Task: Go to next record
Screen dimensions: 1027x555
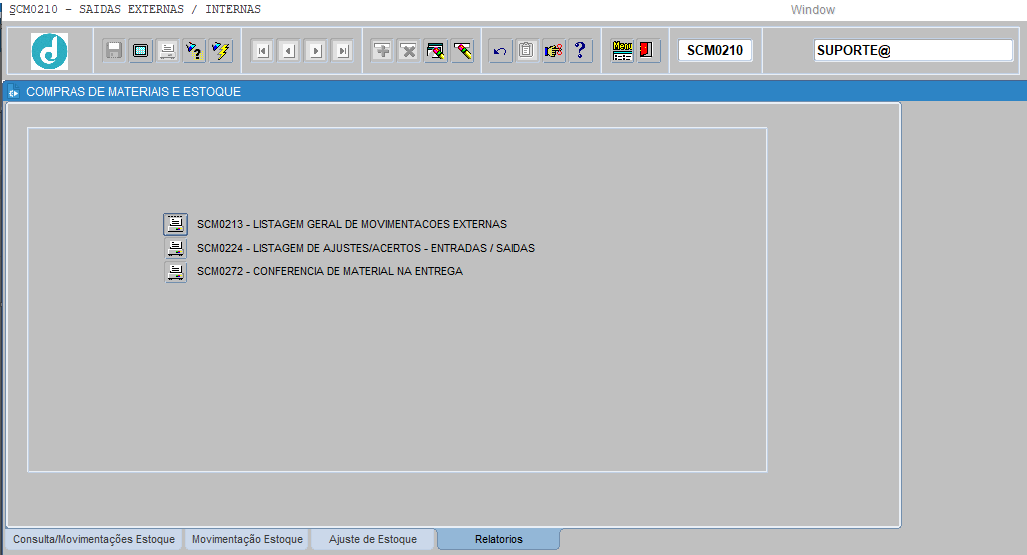Action: tap(316, 51)
